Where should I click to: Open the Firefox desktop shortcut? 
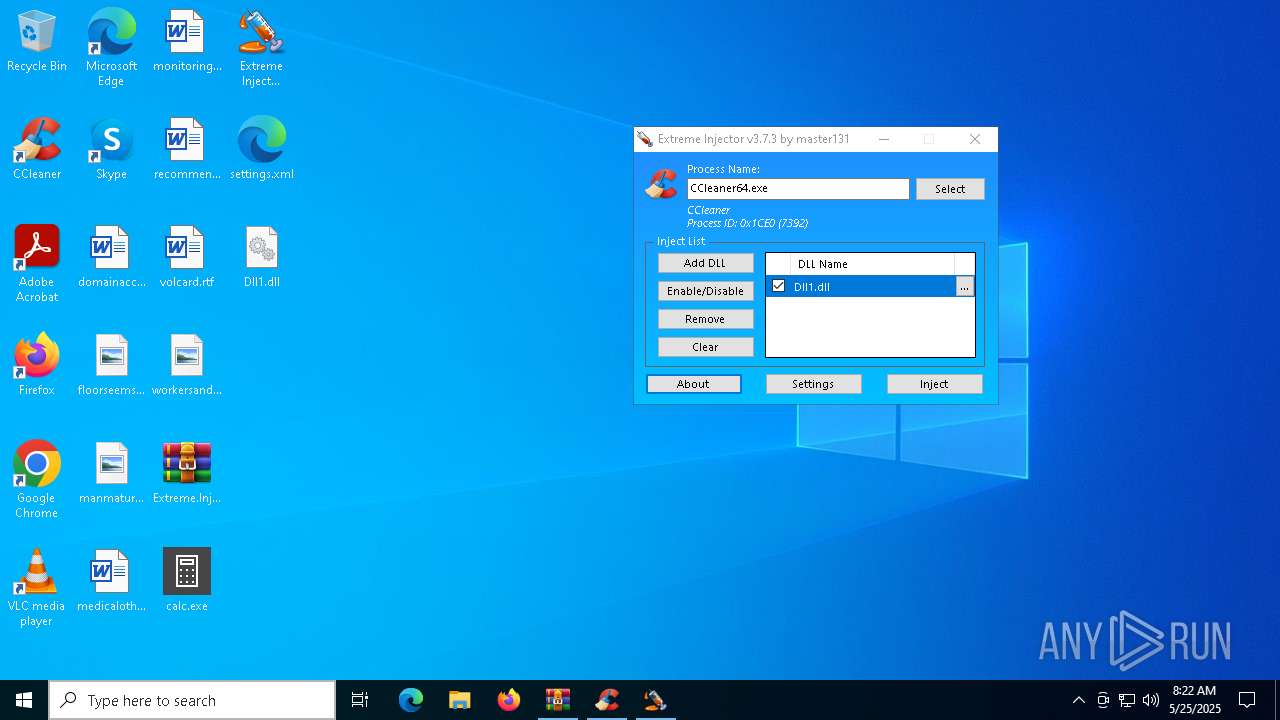click(x=37, y=366)
